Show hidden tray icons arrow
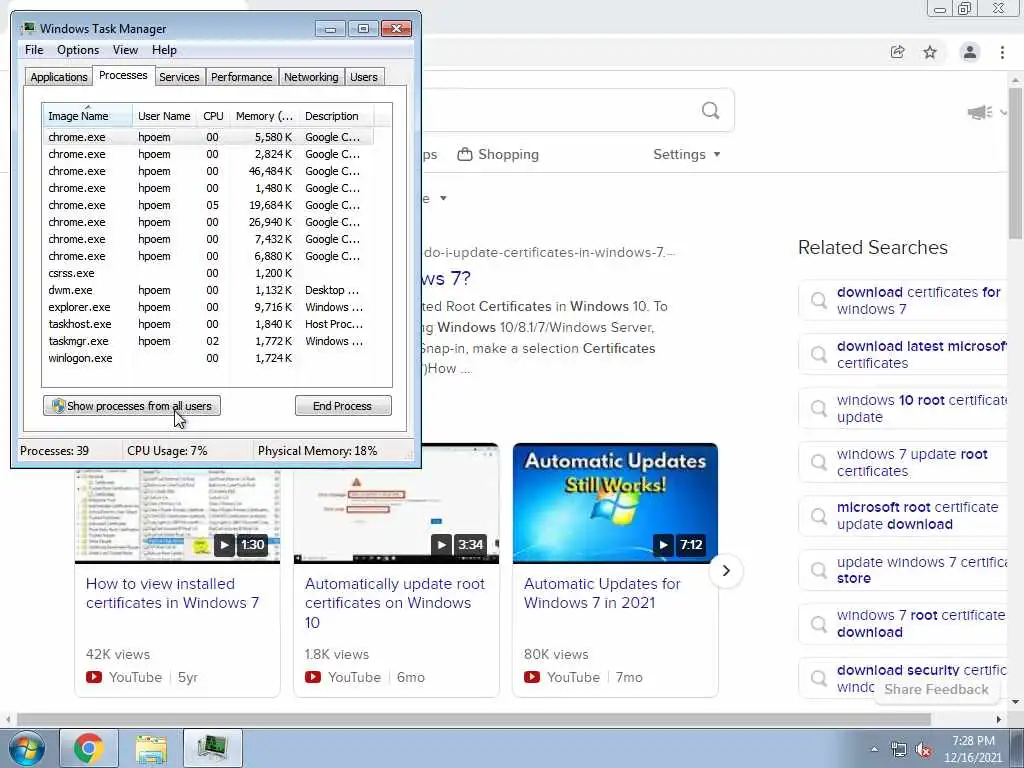Image resolution: width=1024 pixels, height=768 pixels. 874,750
